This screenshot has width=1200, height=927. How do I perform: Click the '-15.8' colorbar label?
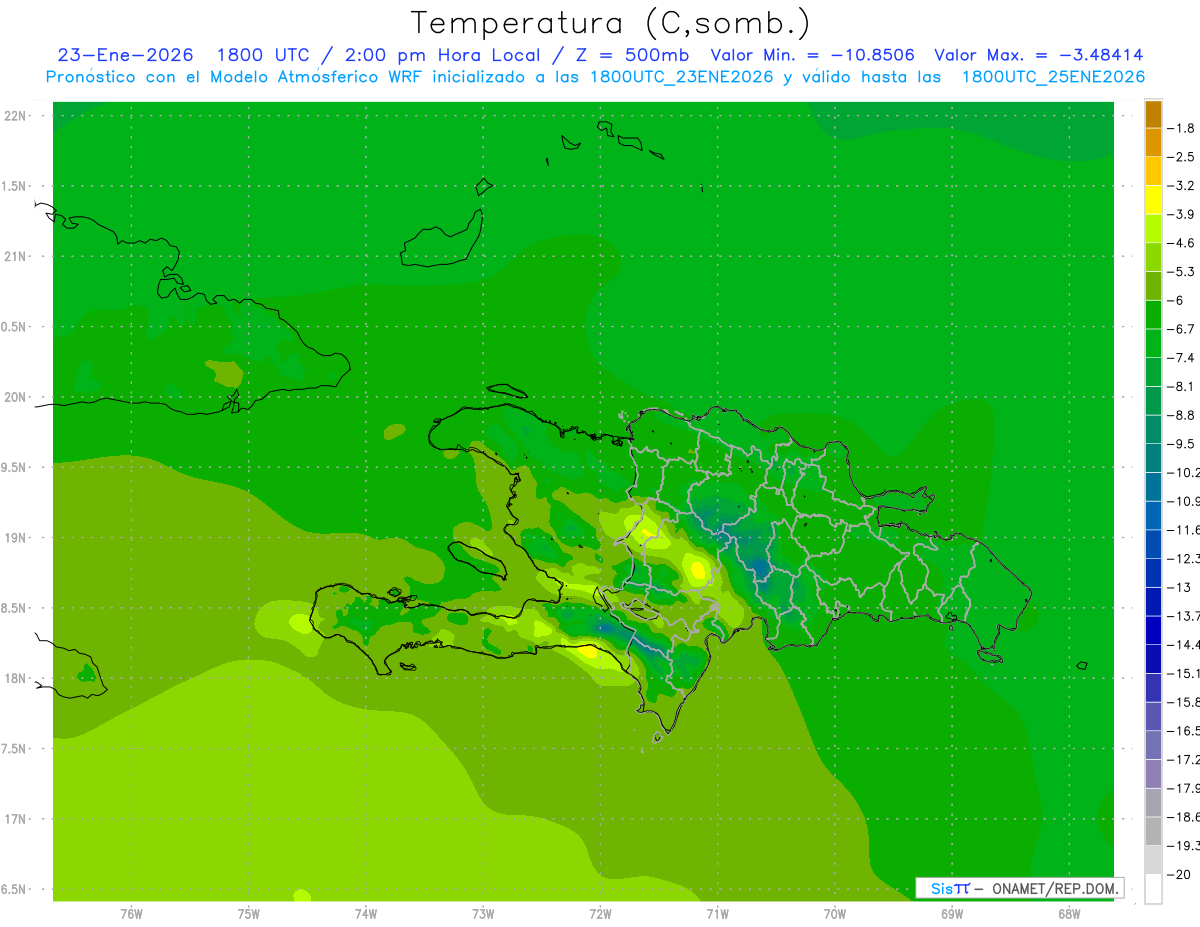click(1183, 702)
